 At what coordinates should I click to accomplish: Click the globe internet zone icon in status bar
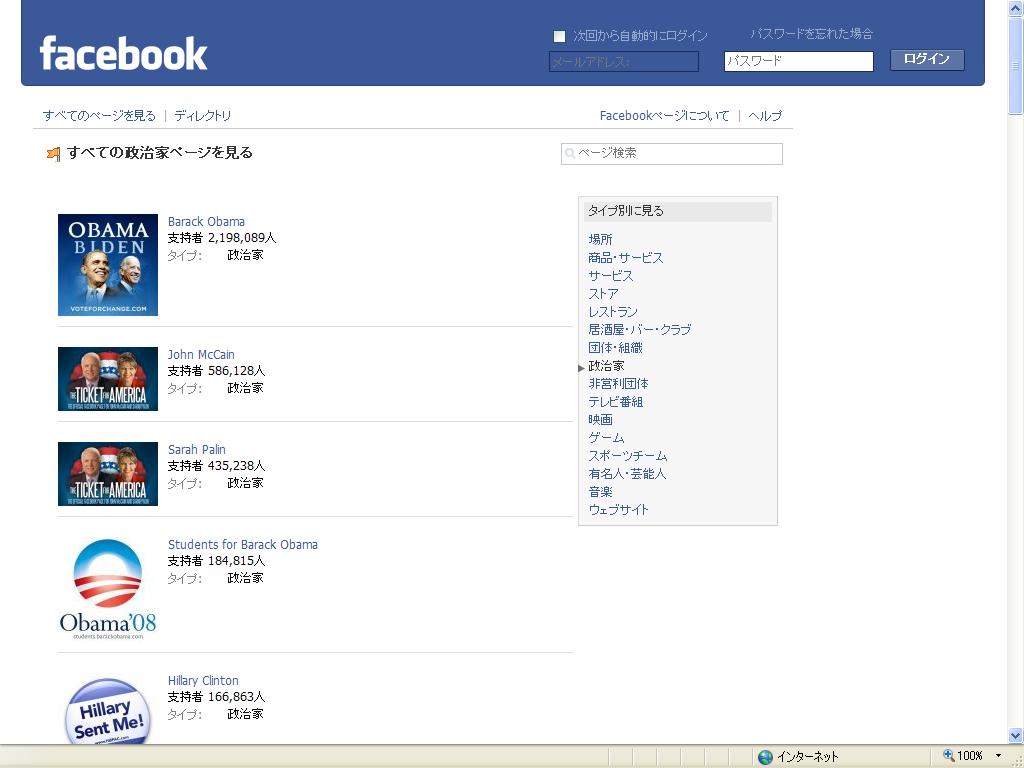click(765, 757)
